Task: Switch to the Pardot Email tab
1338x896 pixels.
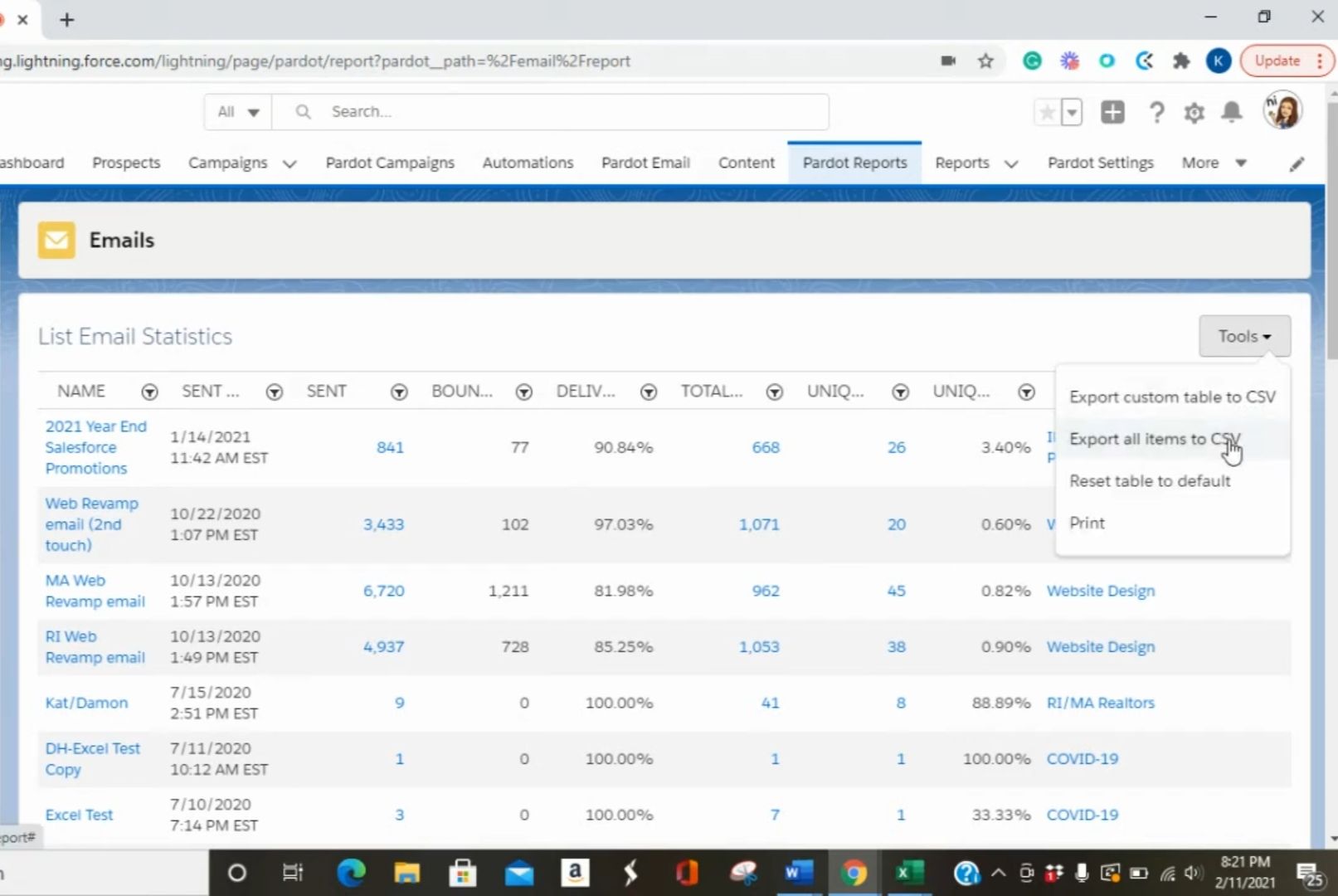Action: (645, 163)
